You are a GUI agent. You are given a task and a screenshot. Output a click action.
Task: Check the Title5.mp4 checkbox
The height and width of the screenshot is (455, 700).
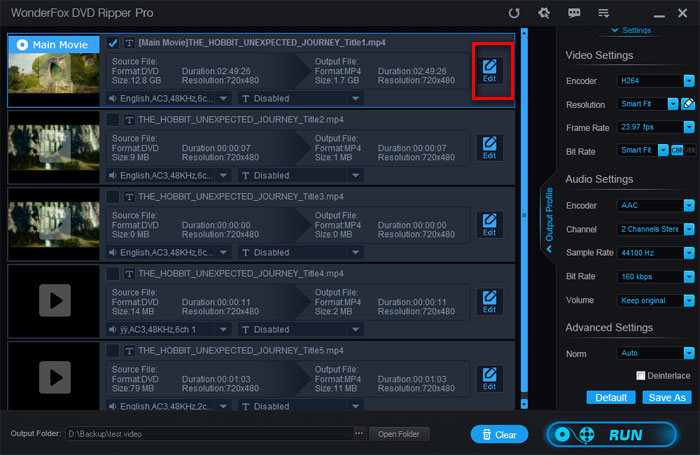(112, 351)
